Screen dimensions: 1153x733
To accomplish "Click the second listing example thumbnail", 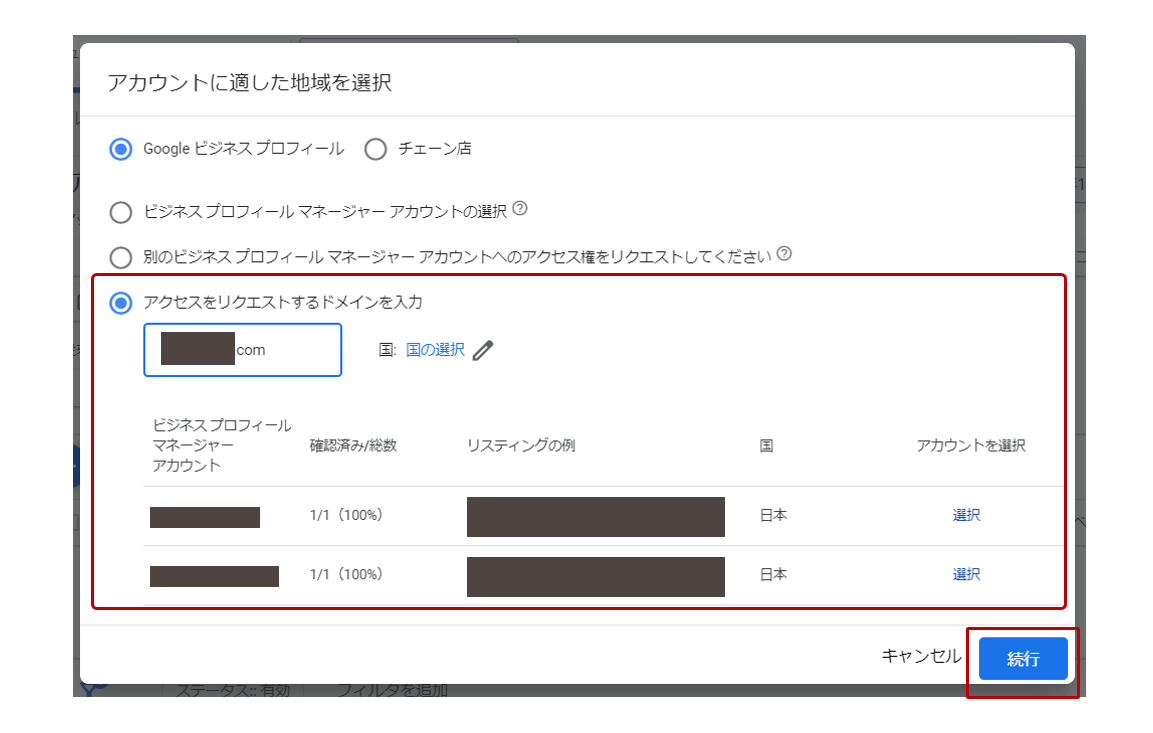I will [x=594, y=576].
